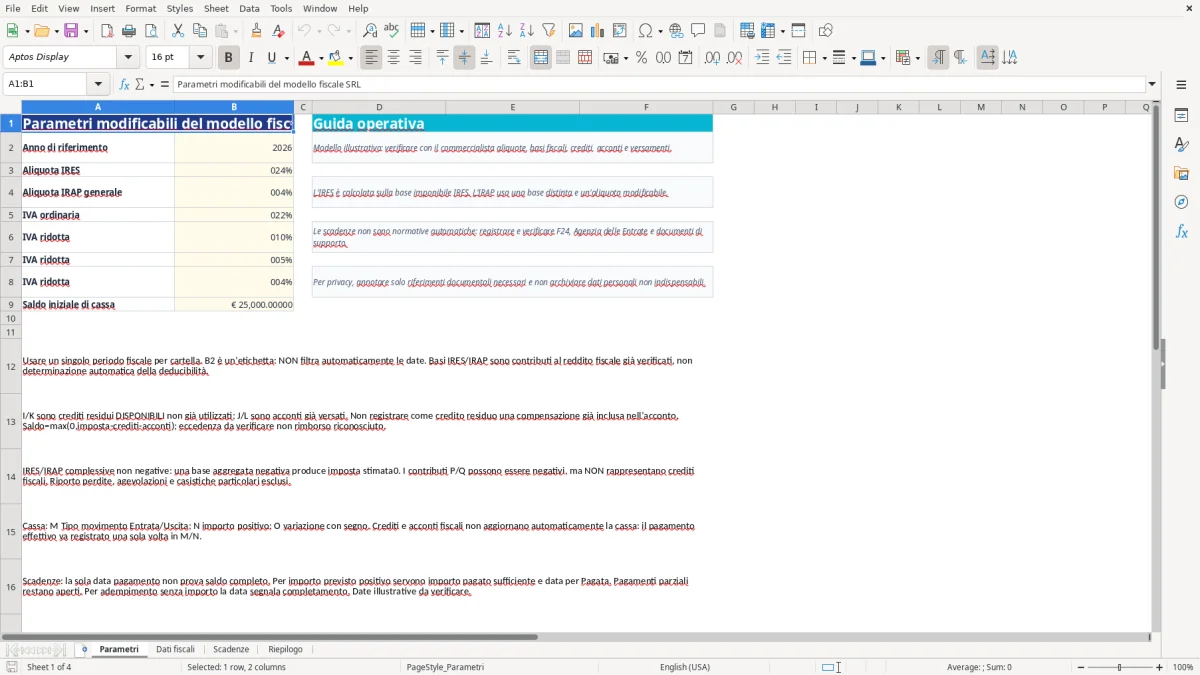Toggle Center Vertically alignment
Image resolution: width=1200 pixels, height=675 pixels.
click(x=464, y=58)
